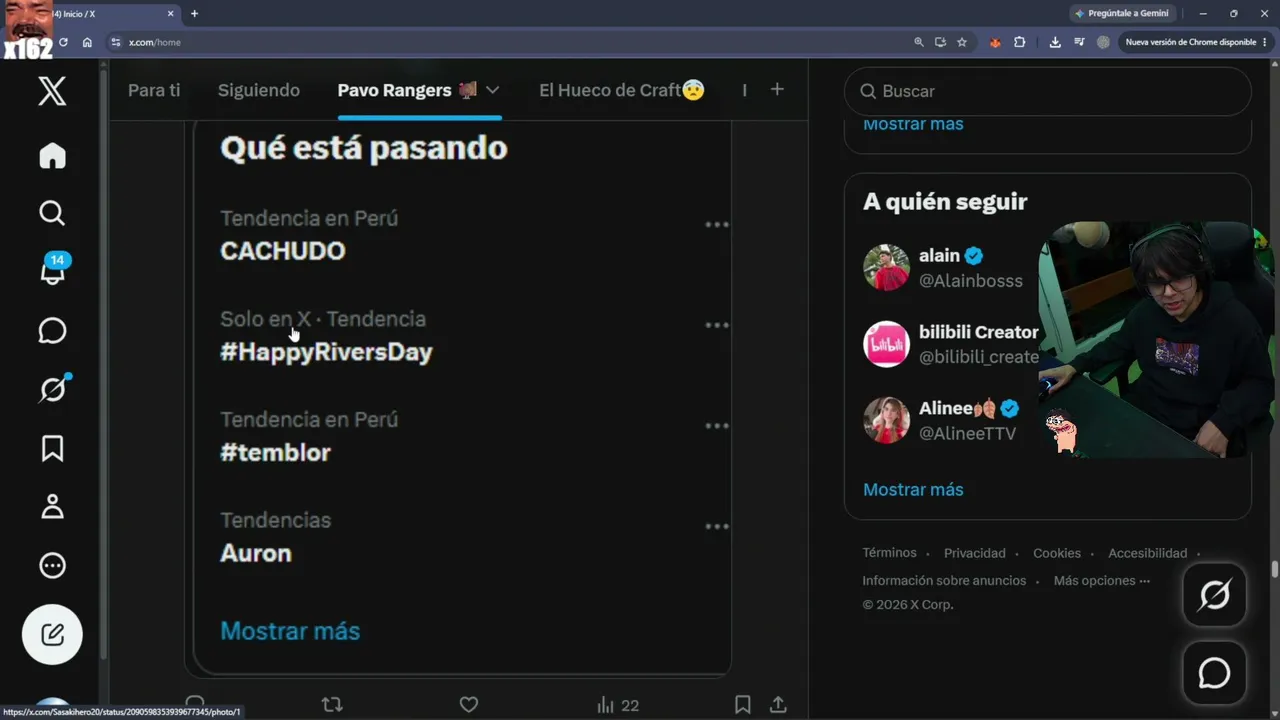
Task: Open Alinee's profile avatar
Action: coord(886,420)
